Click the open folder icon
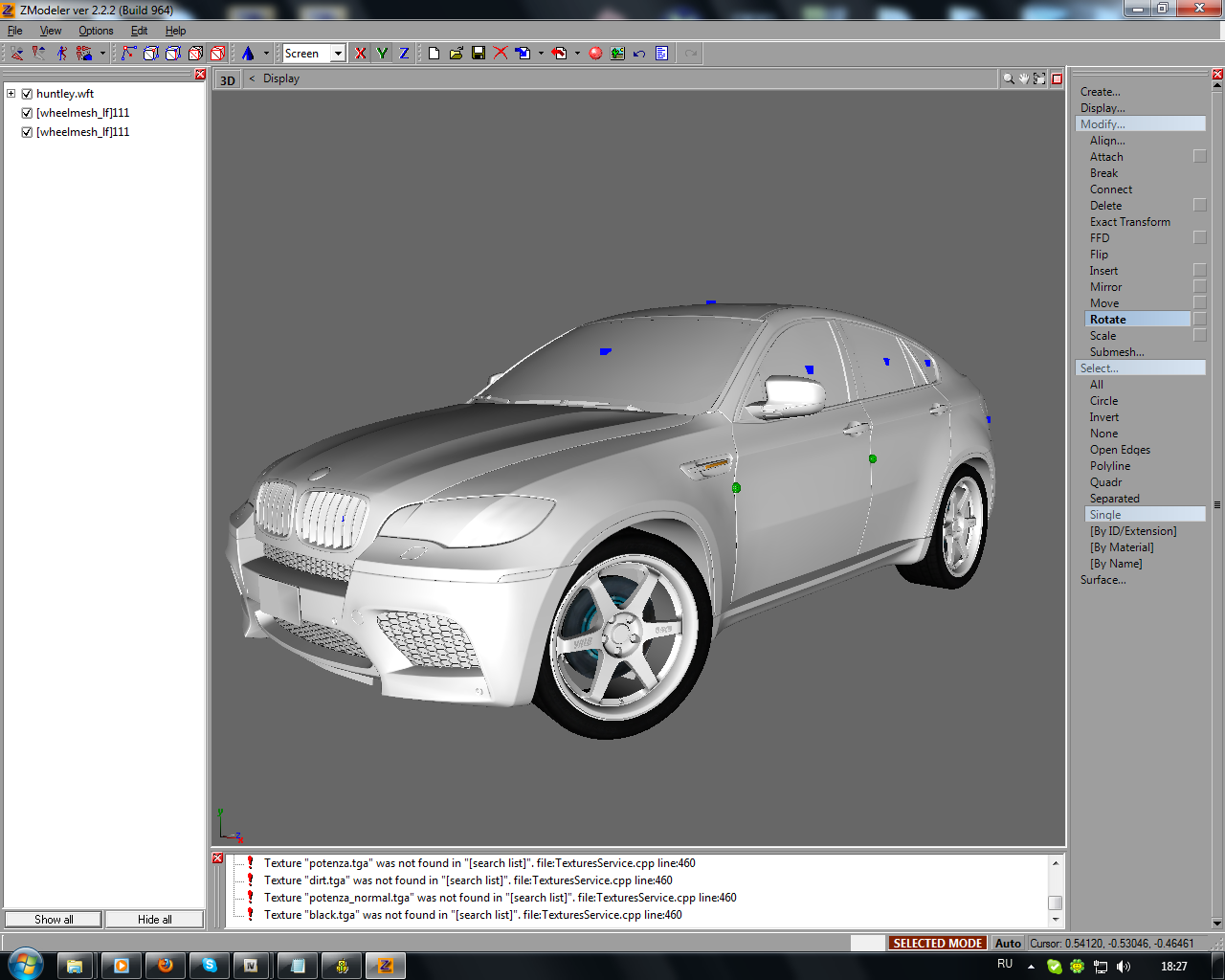Screen dimensions: 1225x980 [457, 54]
